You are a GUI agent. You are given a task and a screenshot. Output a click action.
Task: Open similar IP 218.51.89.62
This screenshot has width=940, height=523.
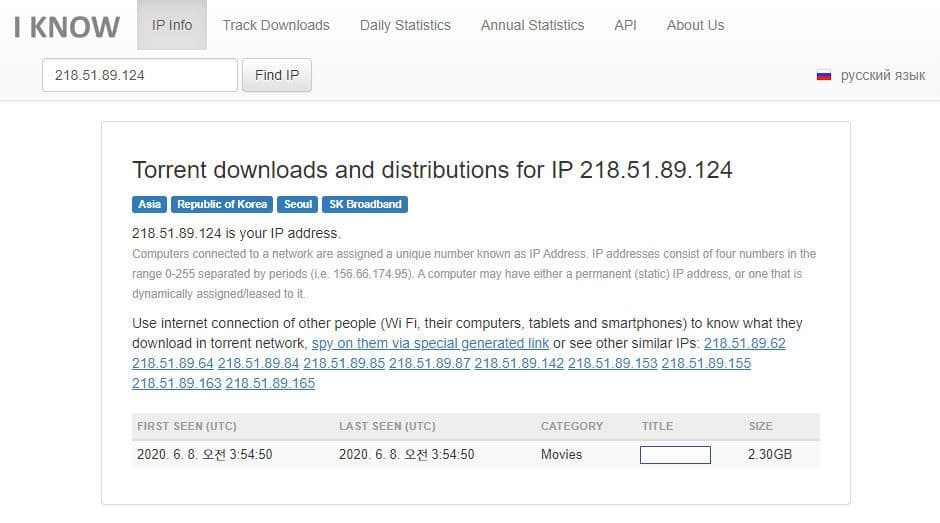pos(745,343)
